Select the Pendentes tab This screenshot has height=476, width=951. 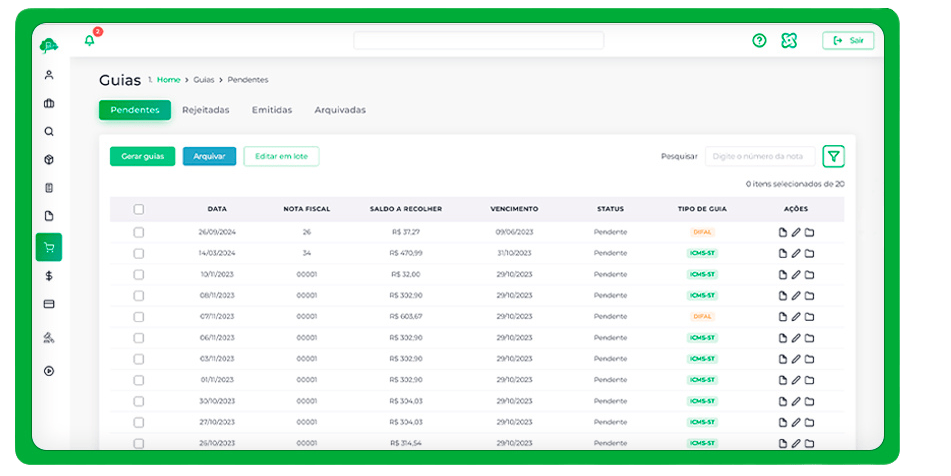coord(135,110)
